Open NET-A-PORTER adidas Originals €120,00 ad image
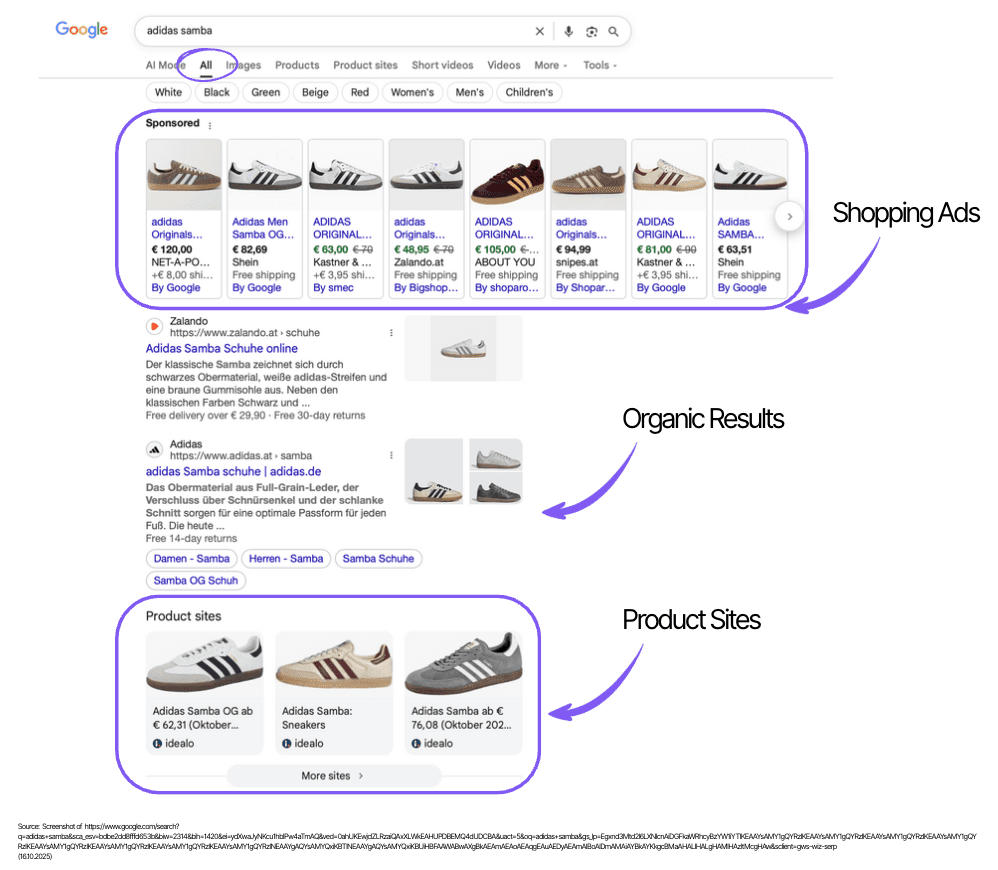 [184, 175]
